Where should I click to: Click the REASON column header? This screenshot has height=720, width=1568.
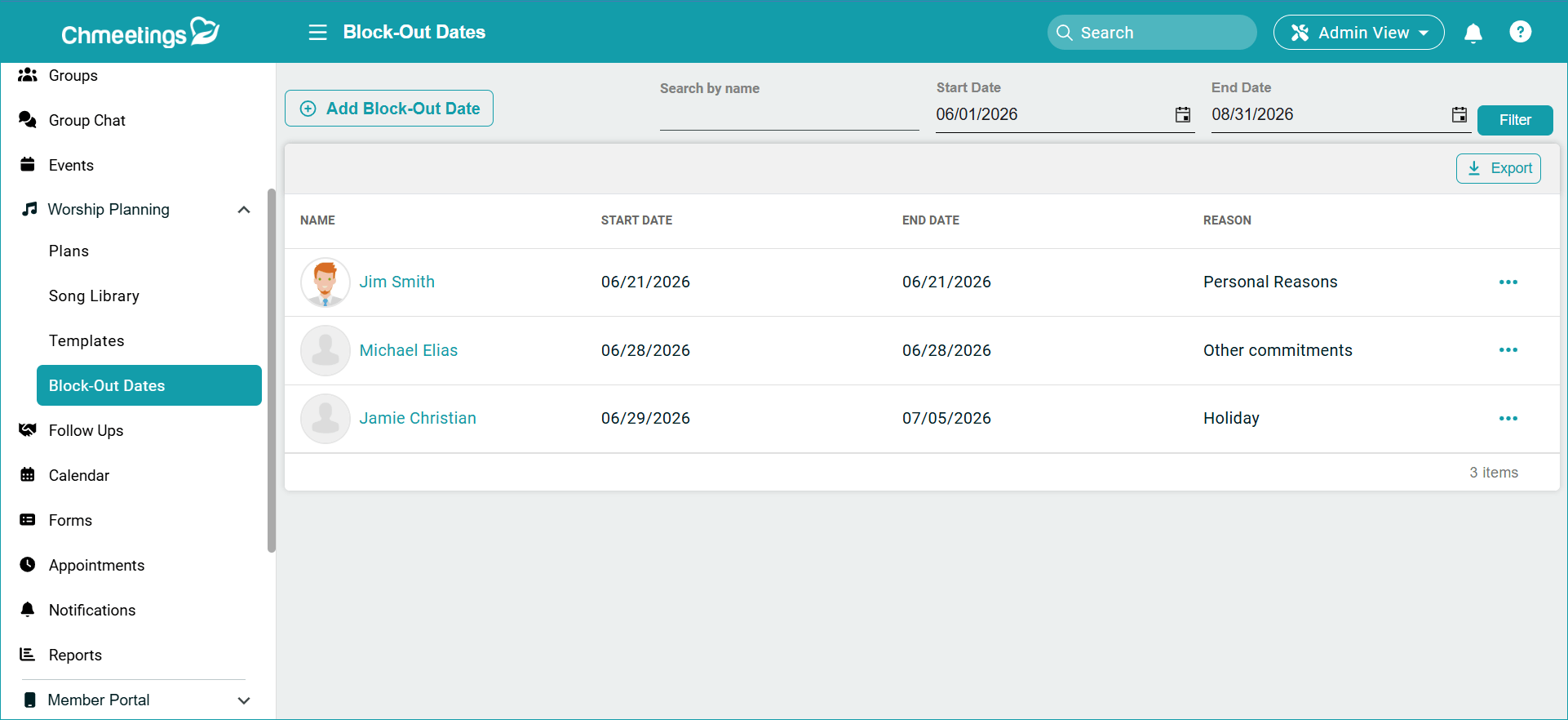pyautogui.click(x=1227, y=220)
